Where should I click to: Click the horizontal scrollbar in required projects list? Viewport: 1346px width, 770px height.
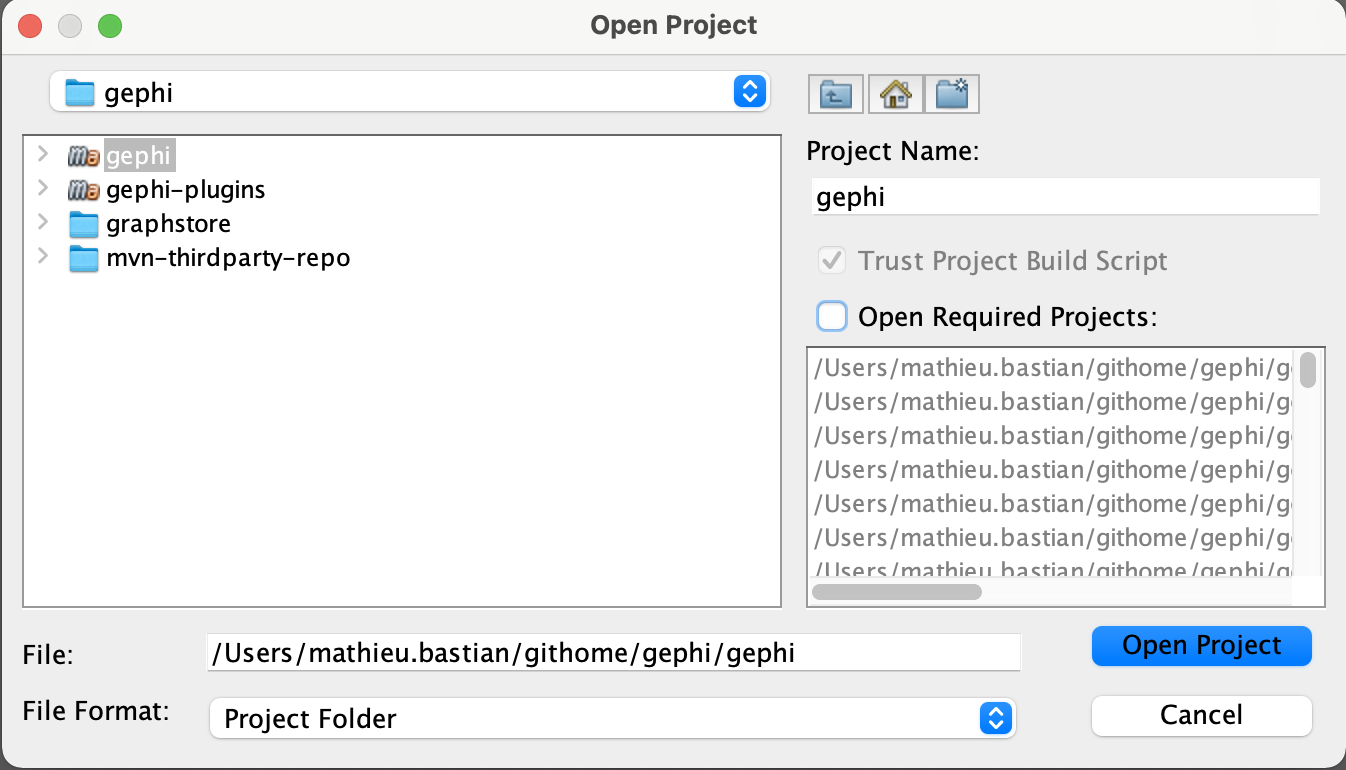[897, 592]
